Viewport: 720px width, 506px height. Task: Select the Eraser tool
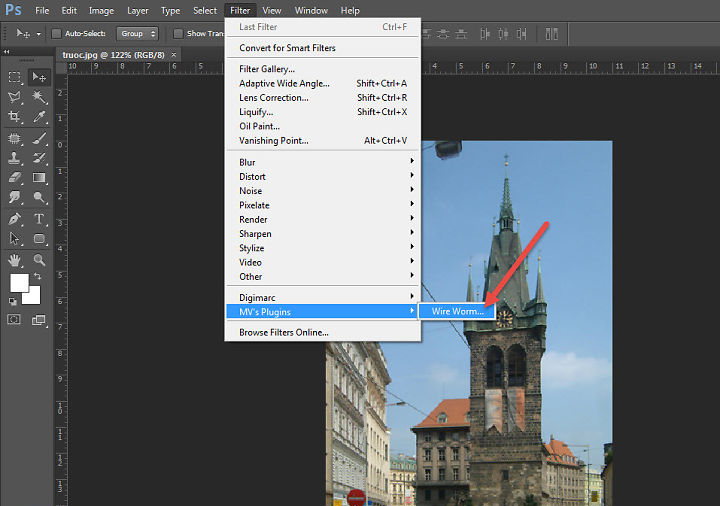(x=15, y=178)
